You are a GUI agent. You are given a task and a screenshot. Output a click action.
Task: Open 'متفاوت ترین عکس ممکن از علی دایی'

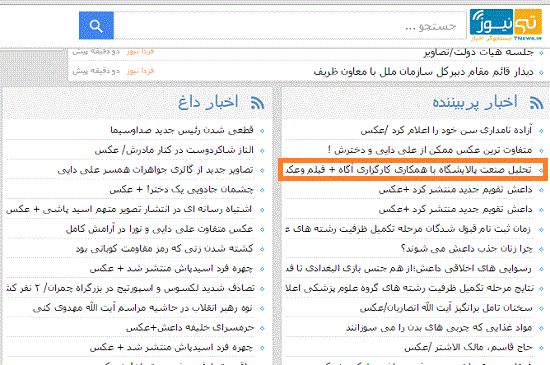pos(430,150)
